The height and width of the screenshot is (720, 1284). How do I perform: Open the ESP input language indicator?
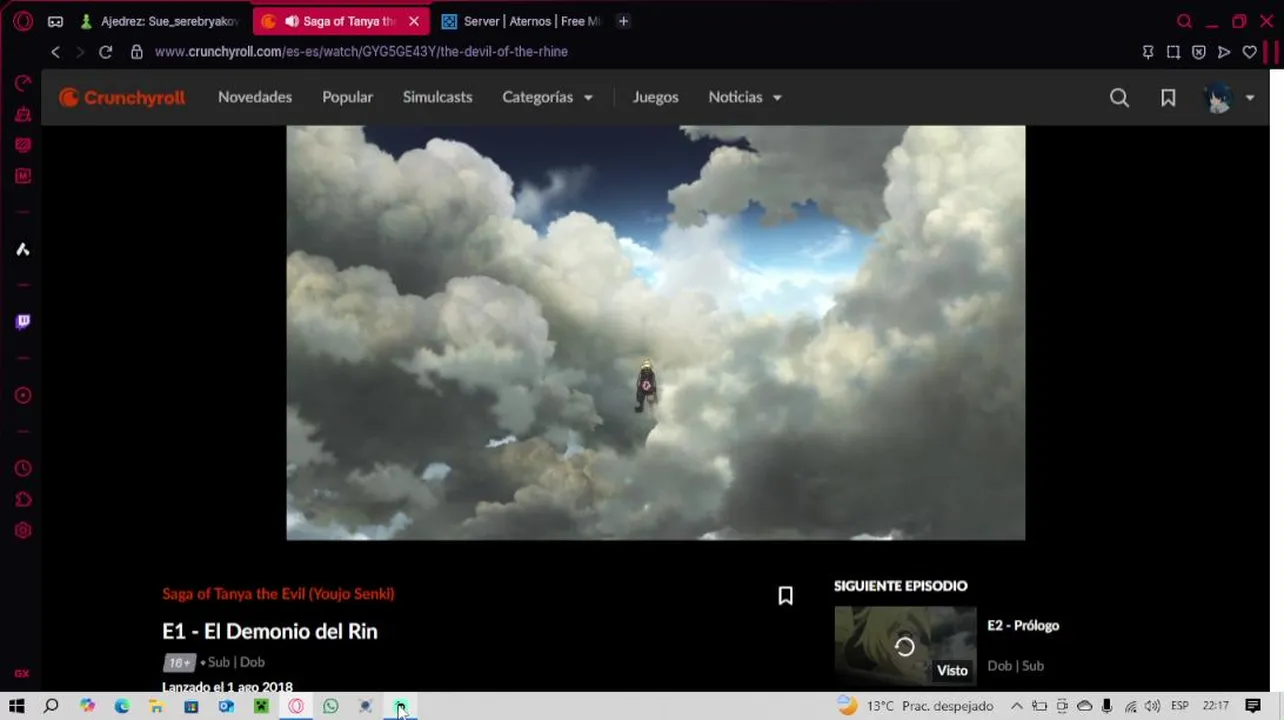coord(1180,706)
